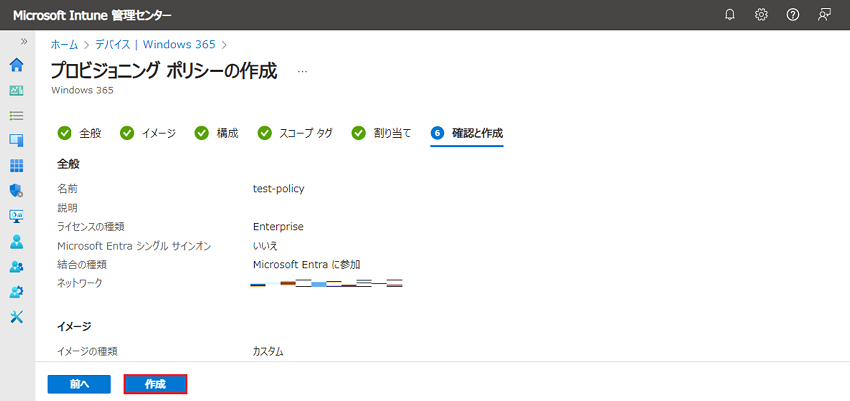This screenshot has width=850, height=401.
Task: Go to the 割り当て step tab
Action: (x=381, y=133)
